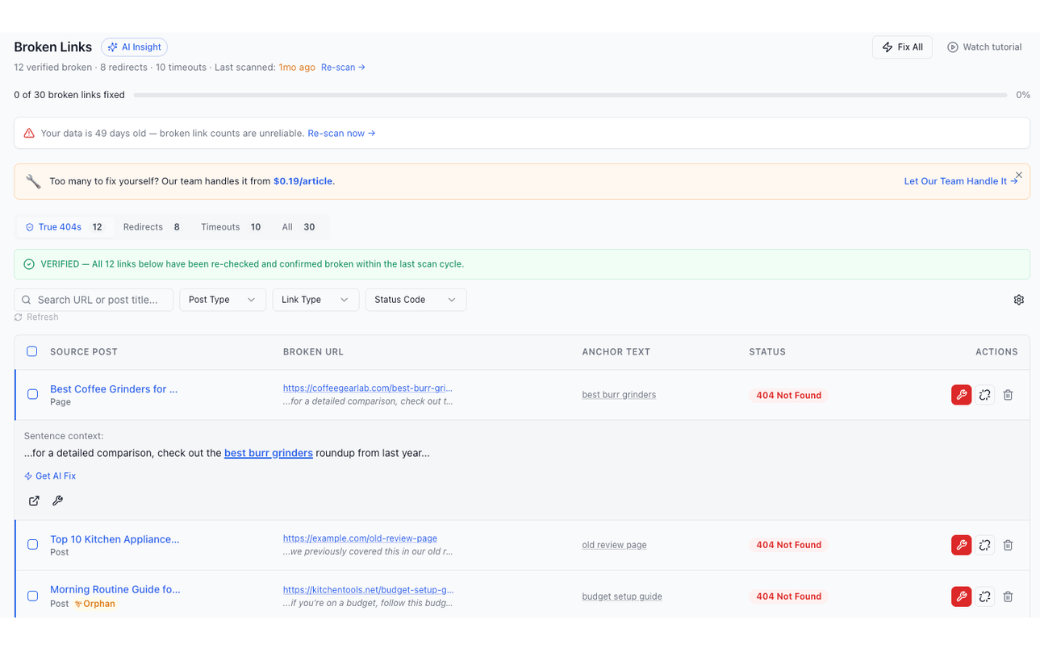The height and width of the screenshot is (650, 1040).
Task: Check the Top 10 Kitchen Appliance row checkbox
Action: point(32,545)
